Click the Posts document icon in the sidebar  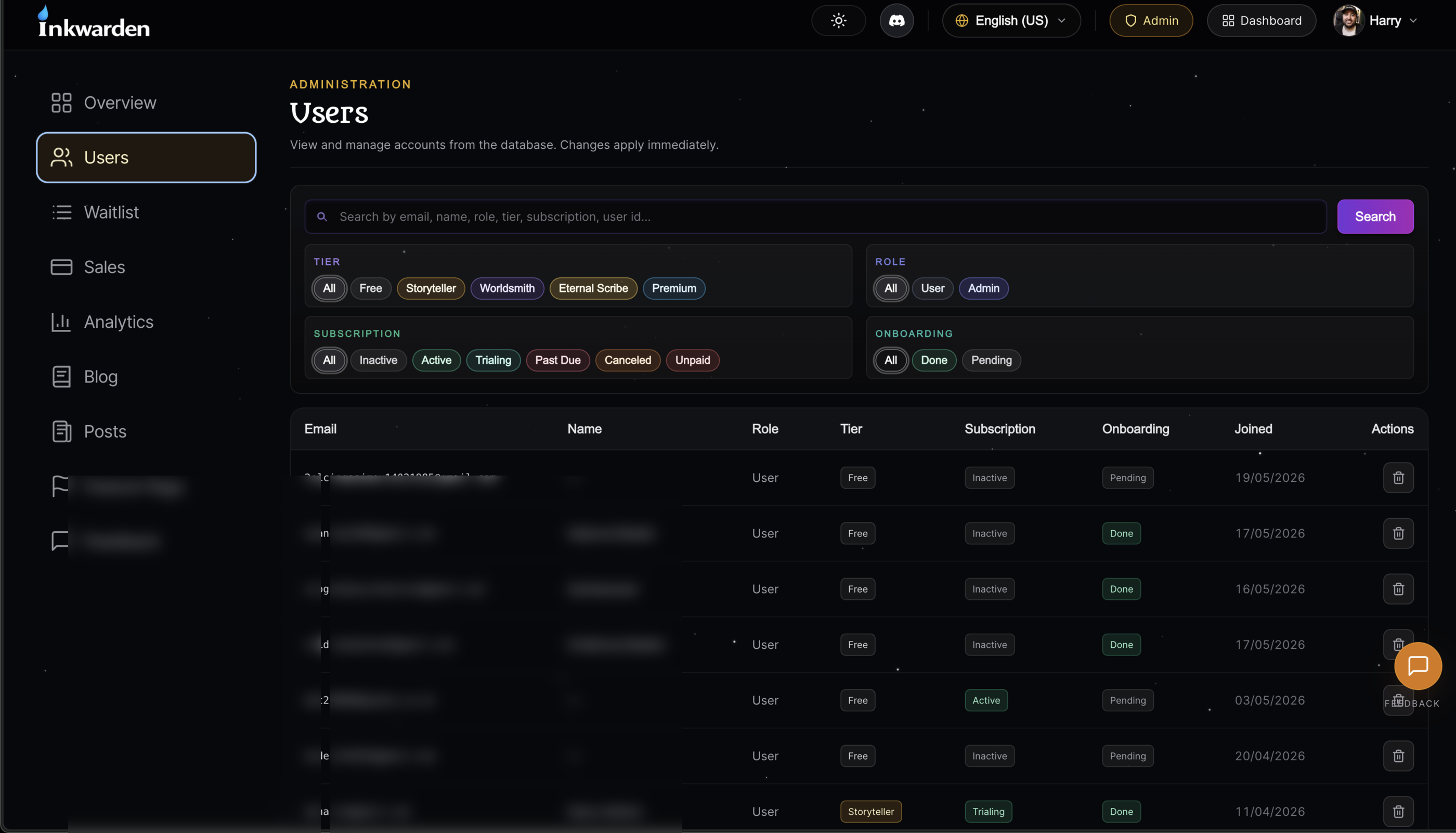tap(61, 431)
